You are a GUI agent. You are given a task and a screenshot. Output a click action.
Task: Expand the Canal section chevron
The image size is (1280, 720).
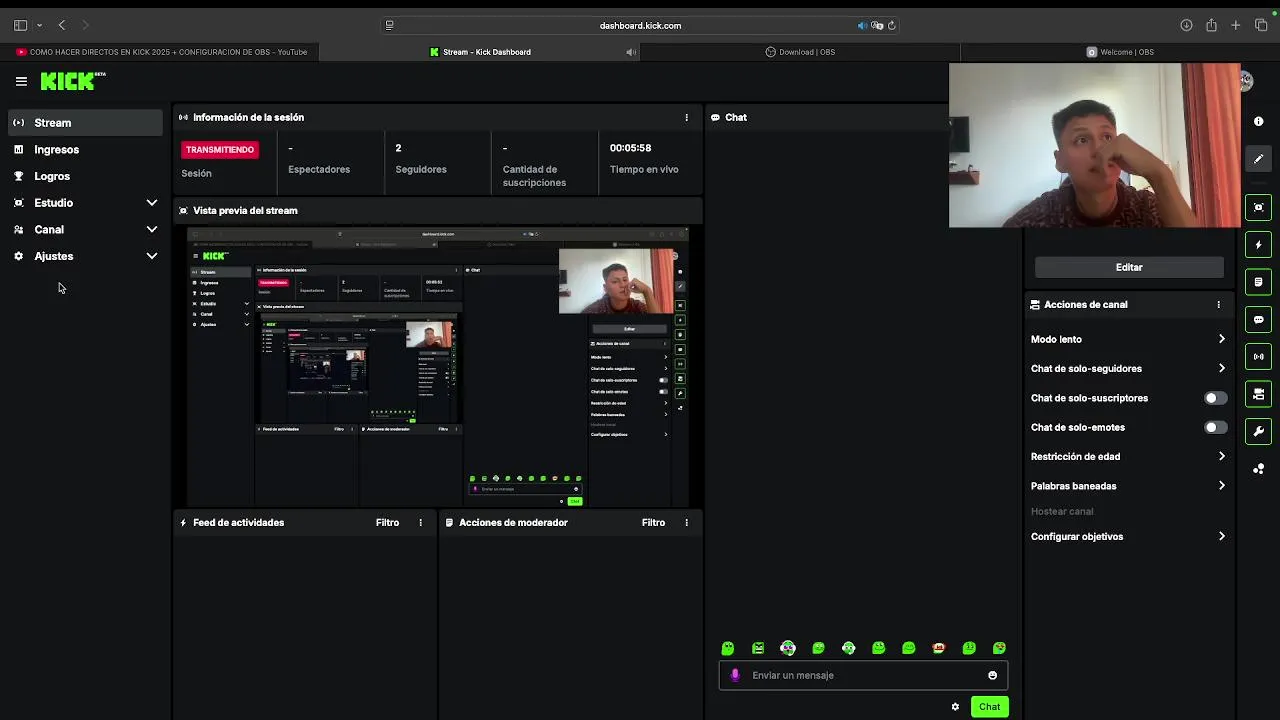(152, 229)
